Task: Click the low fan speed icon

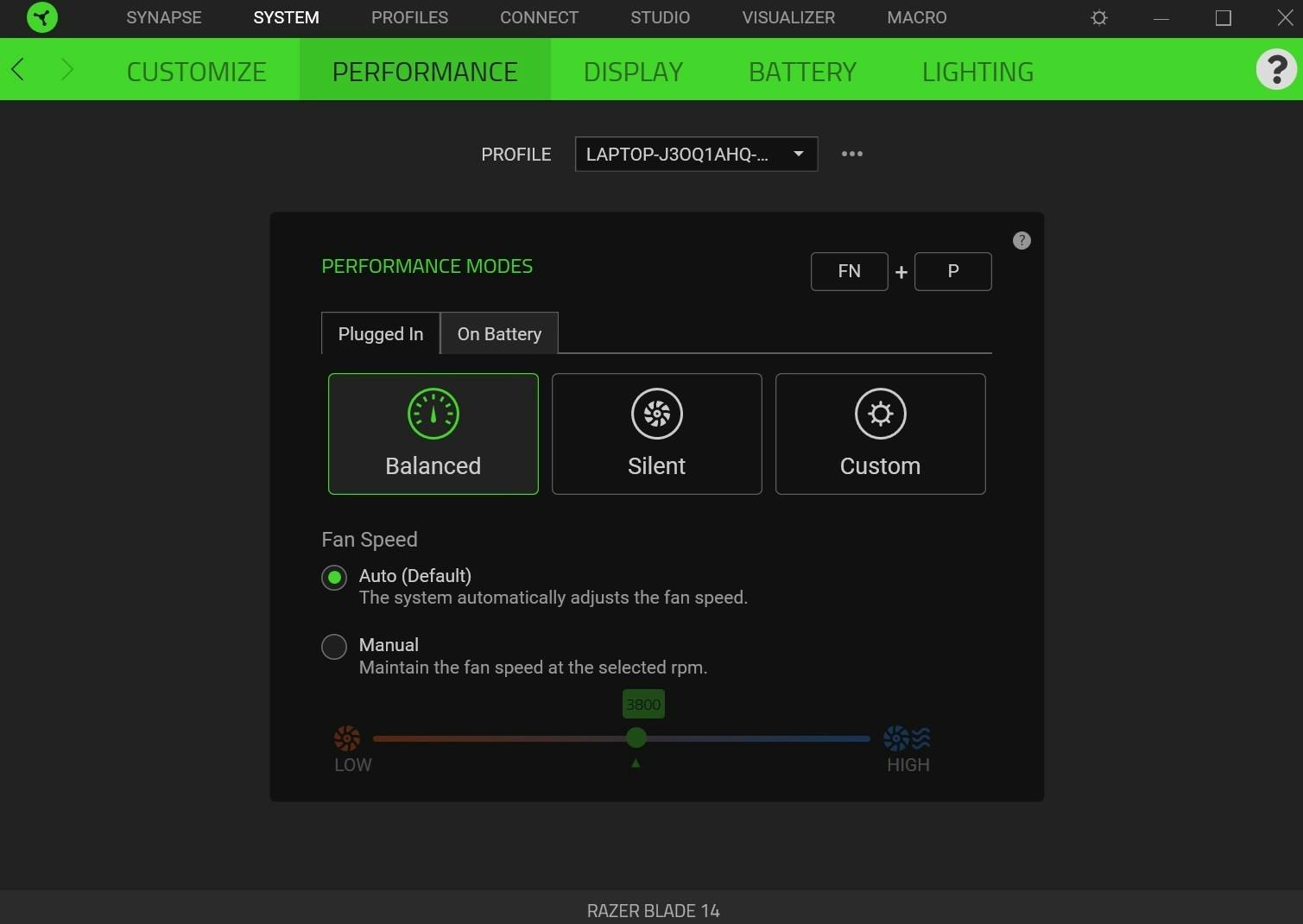Action: coord(347,738)
